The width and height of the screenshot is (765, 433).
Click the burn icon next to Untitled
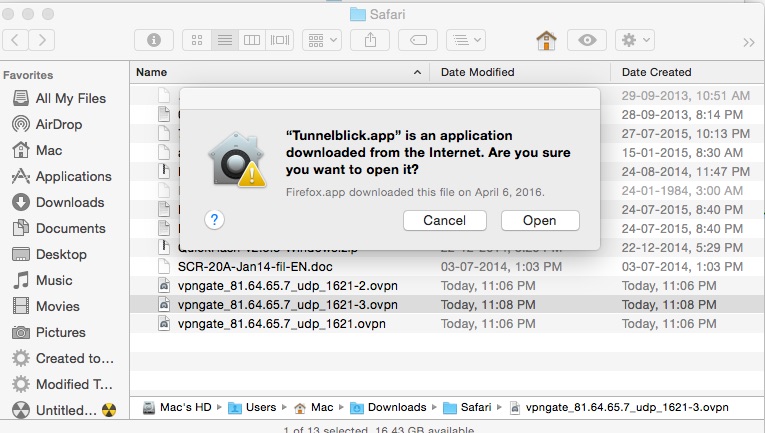click(x=109, y=410)
